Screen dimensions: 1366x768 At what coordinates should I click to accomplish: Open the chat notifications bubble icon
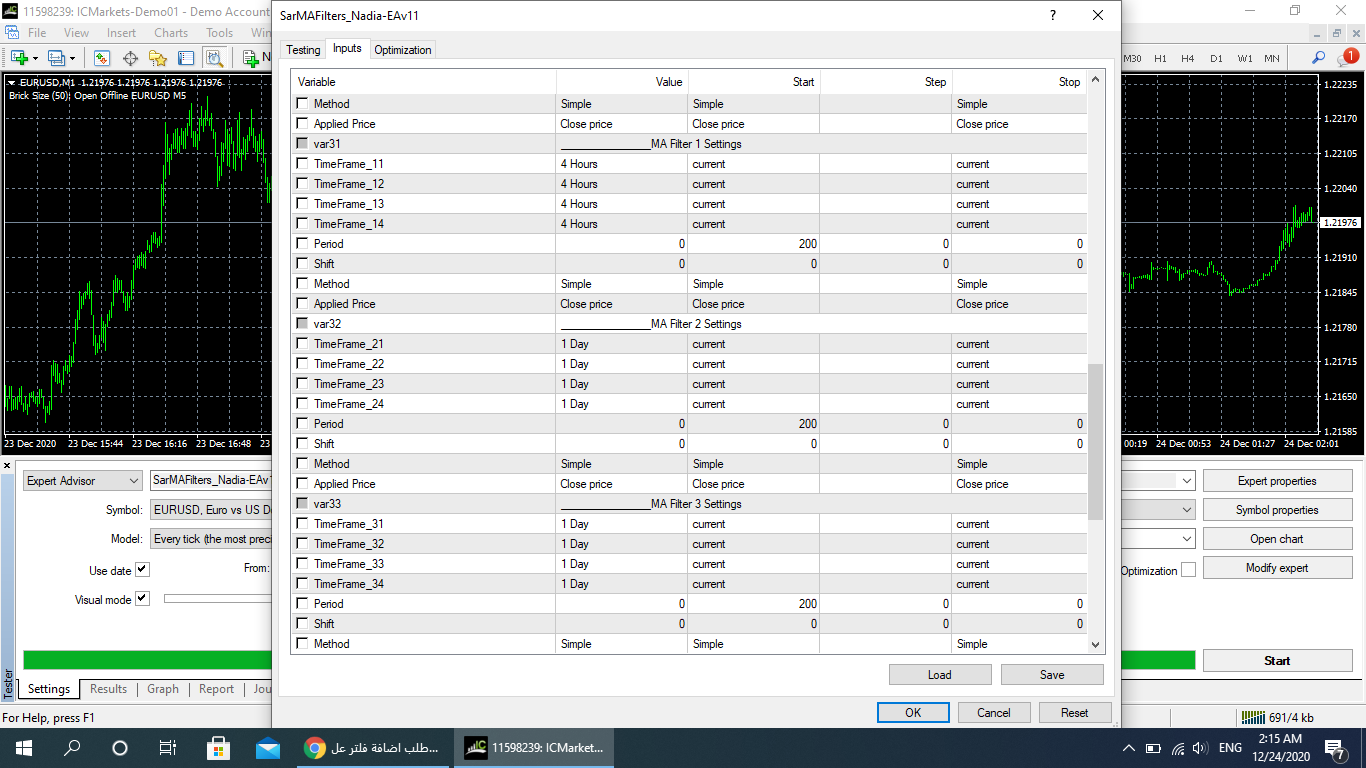[1346, 58]
